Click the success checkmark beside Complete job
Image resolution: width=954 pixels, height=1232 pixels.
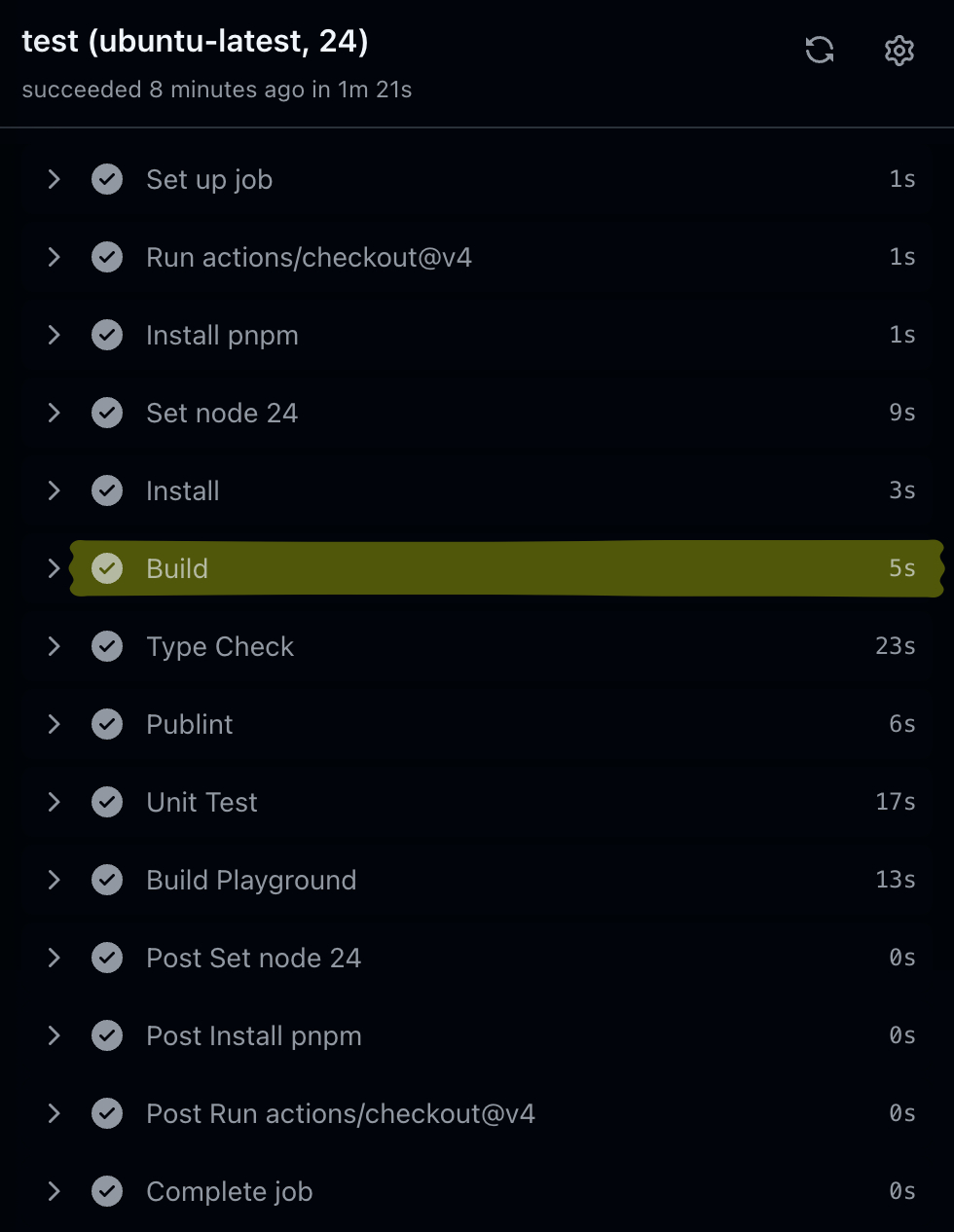(x=107, y=1191)
